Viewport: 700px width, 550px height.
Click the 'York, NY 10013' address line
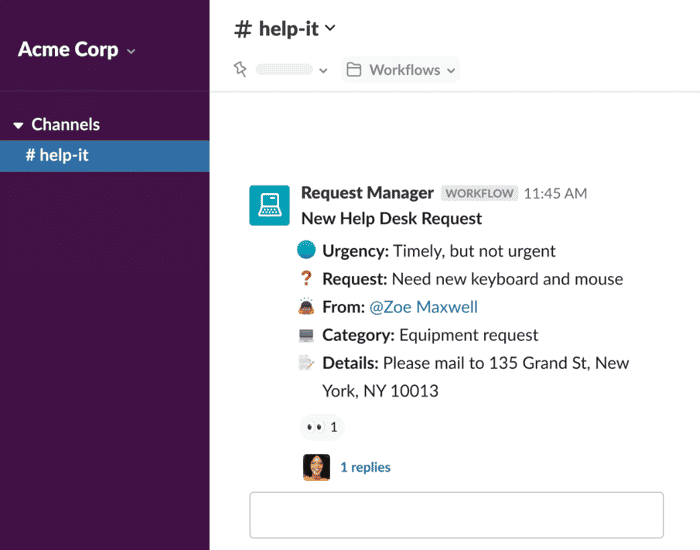[380, 391]
